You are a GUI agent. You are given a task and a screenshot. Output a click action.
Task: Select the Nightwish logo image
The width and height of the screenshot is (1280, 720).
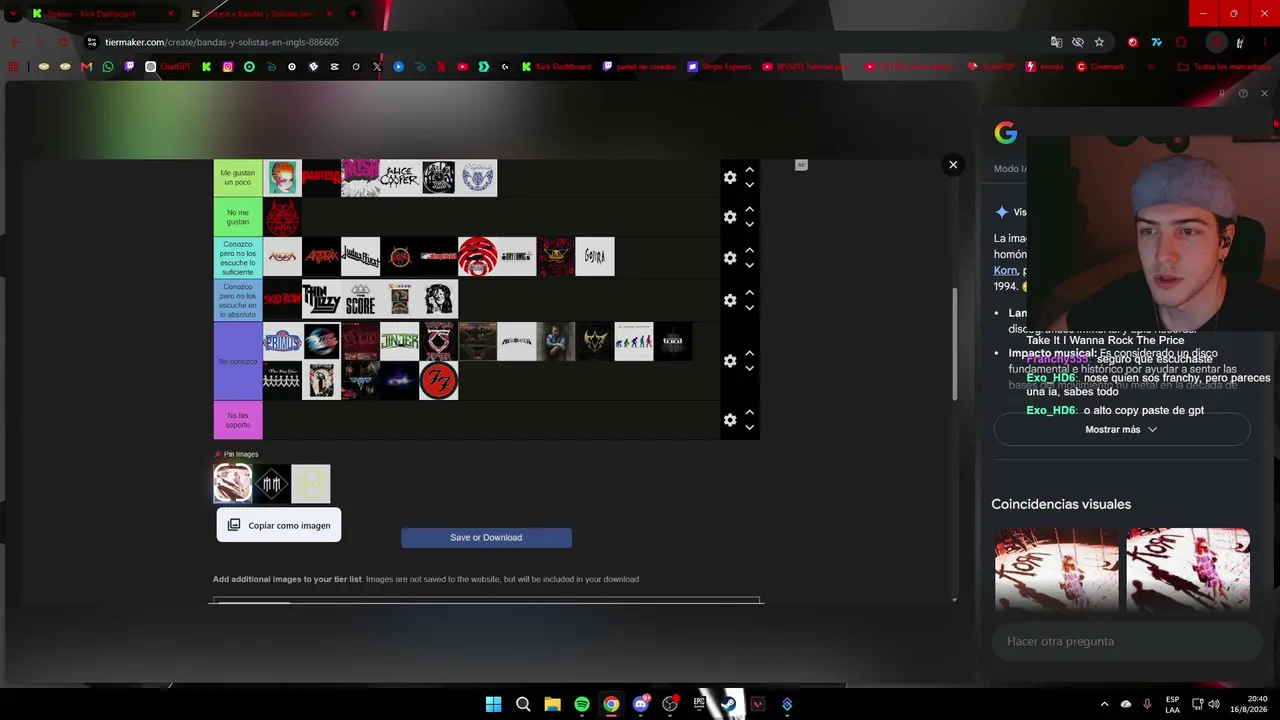(477, 178)
